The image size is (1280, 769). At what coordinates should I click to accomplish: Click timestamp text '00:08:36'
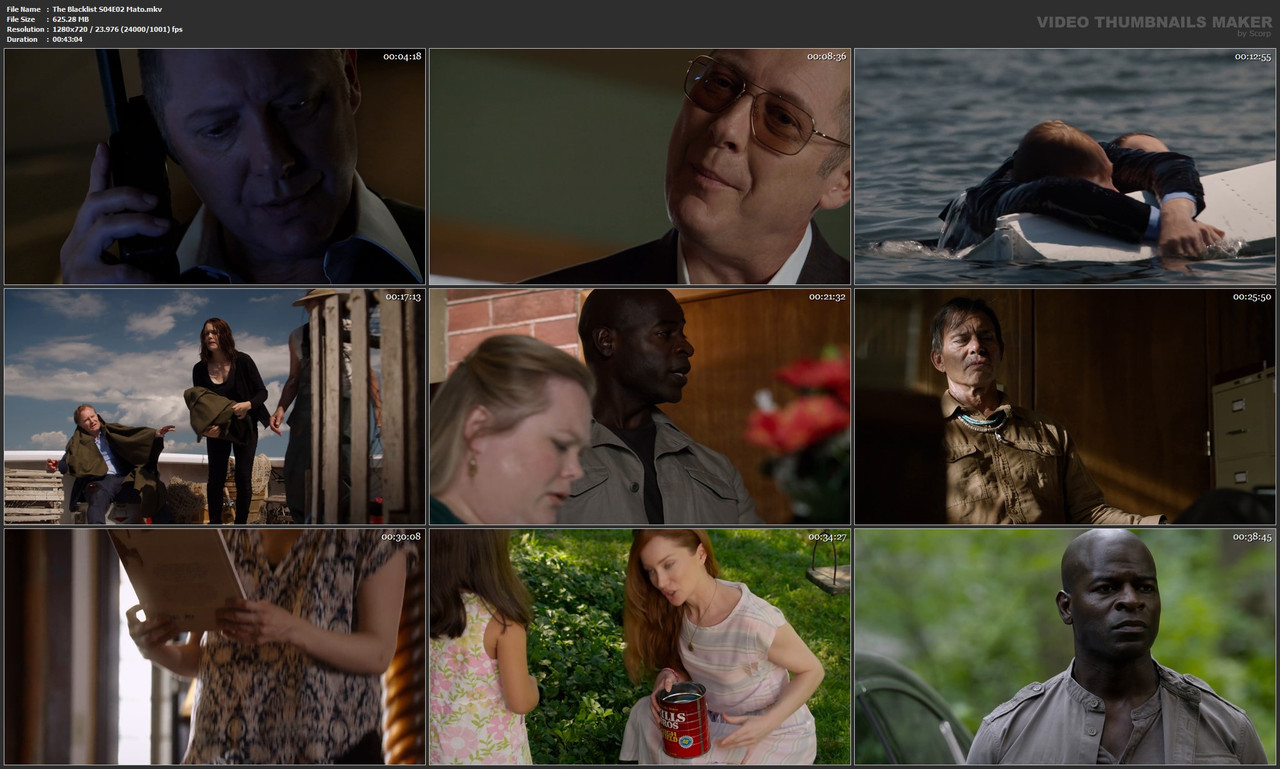tap(827, 56)
